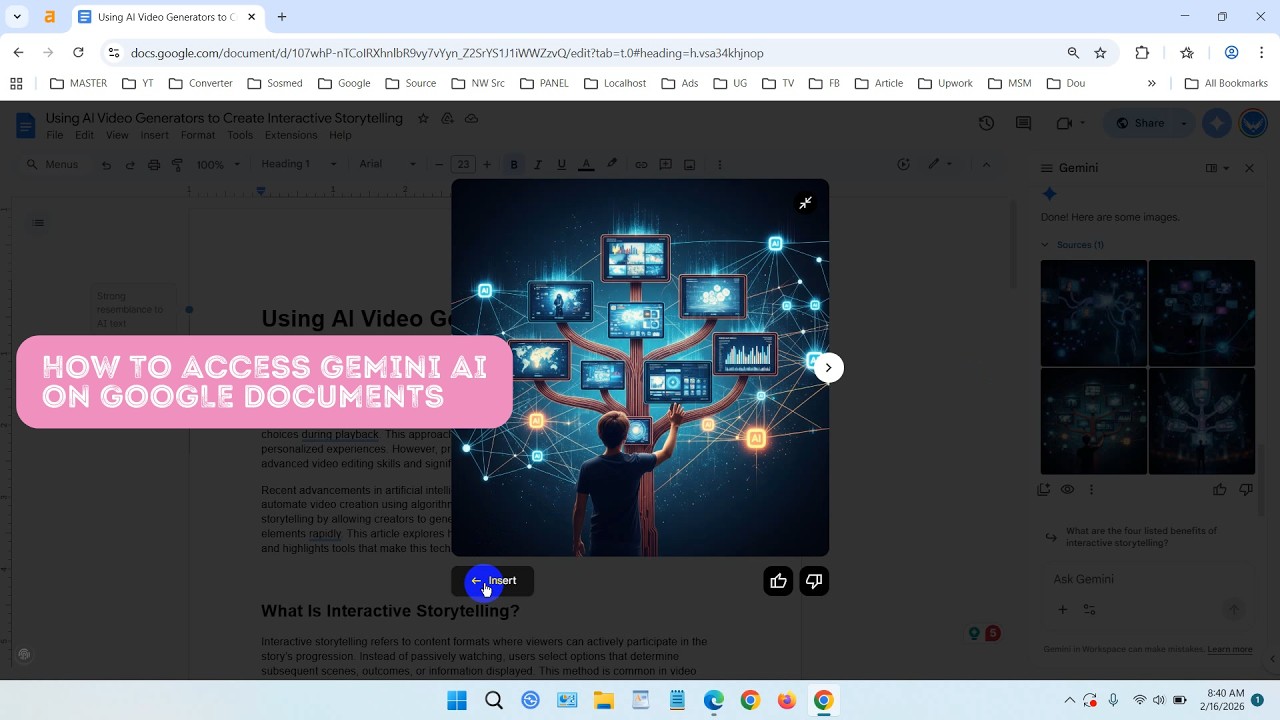Click plus icon in Ask Gemini box
1280x720 pixels.
[1063, 609]
